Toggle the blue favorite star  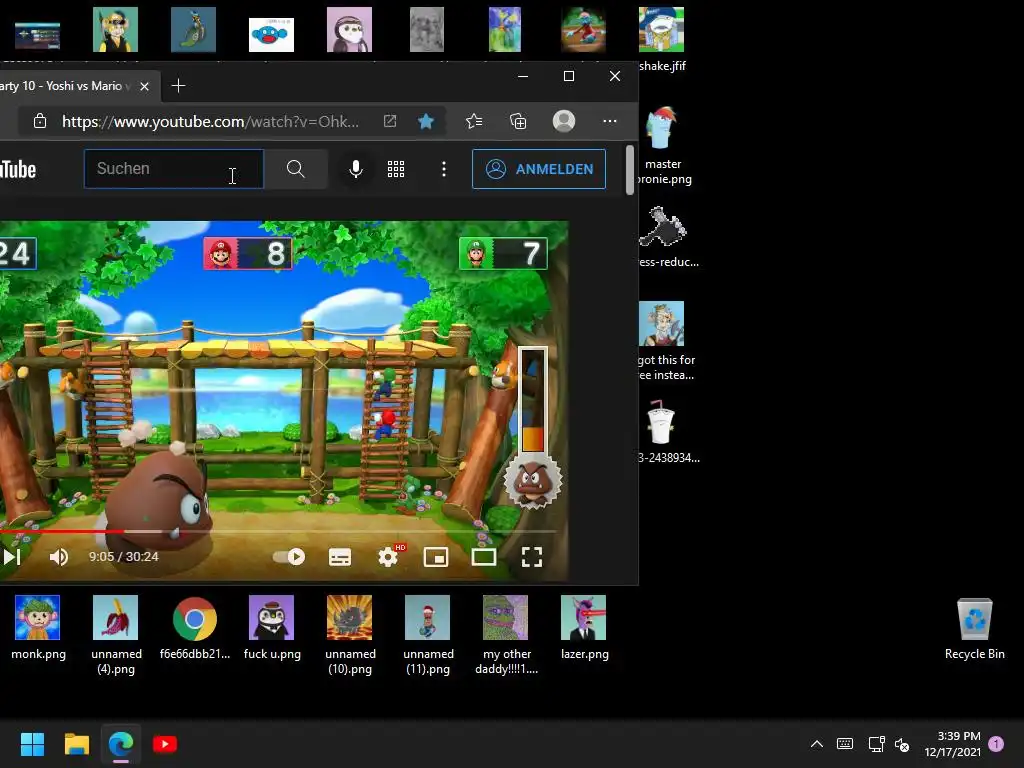(x=426, y=121)
